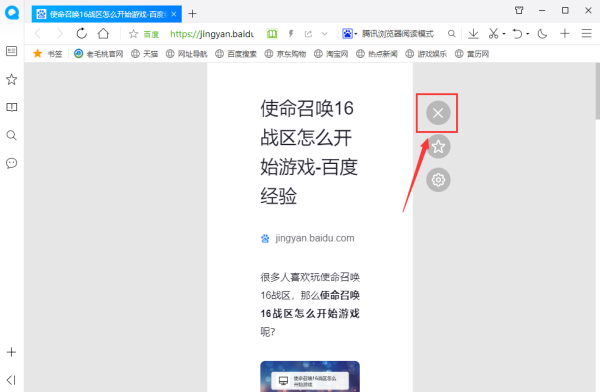Go forward to next page
Screen dimensions: 600x392
click(x=59, y=34)
